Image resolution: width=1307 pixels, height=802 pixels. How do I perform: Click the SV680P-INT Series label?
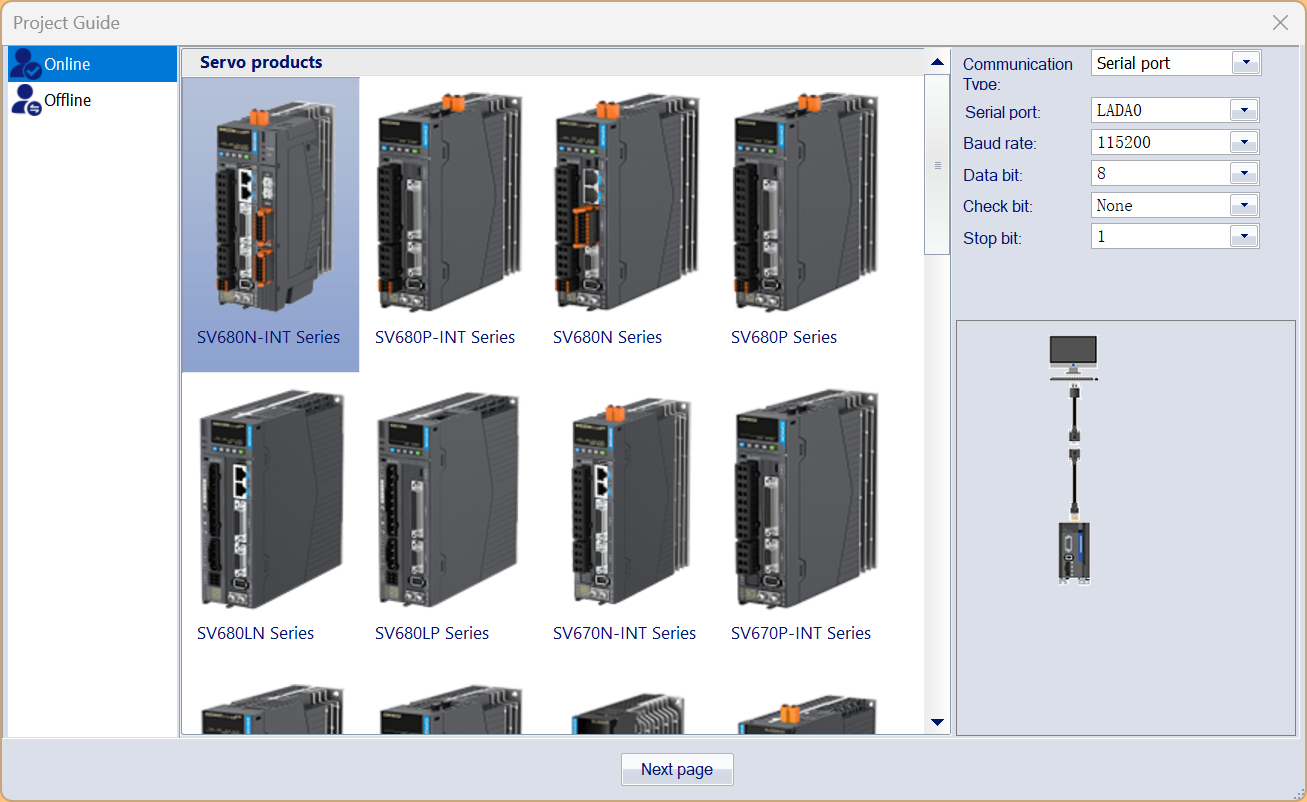click(445, 337)
